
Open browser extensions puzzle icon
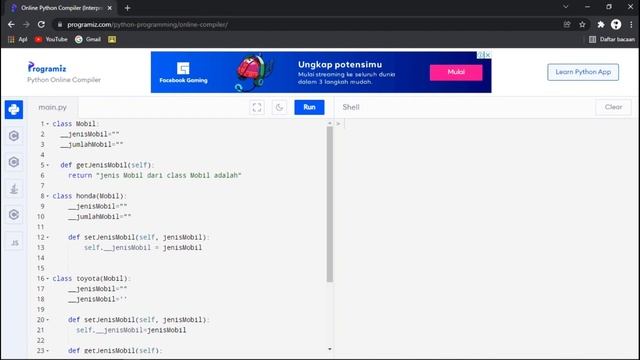pos(600,24)
